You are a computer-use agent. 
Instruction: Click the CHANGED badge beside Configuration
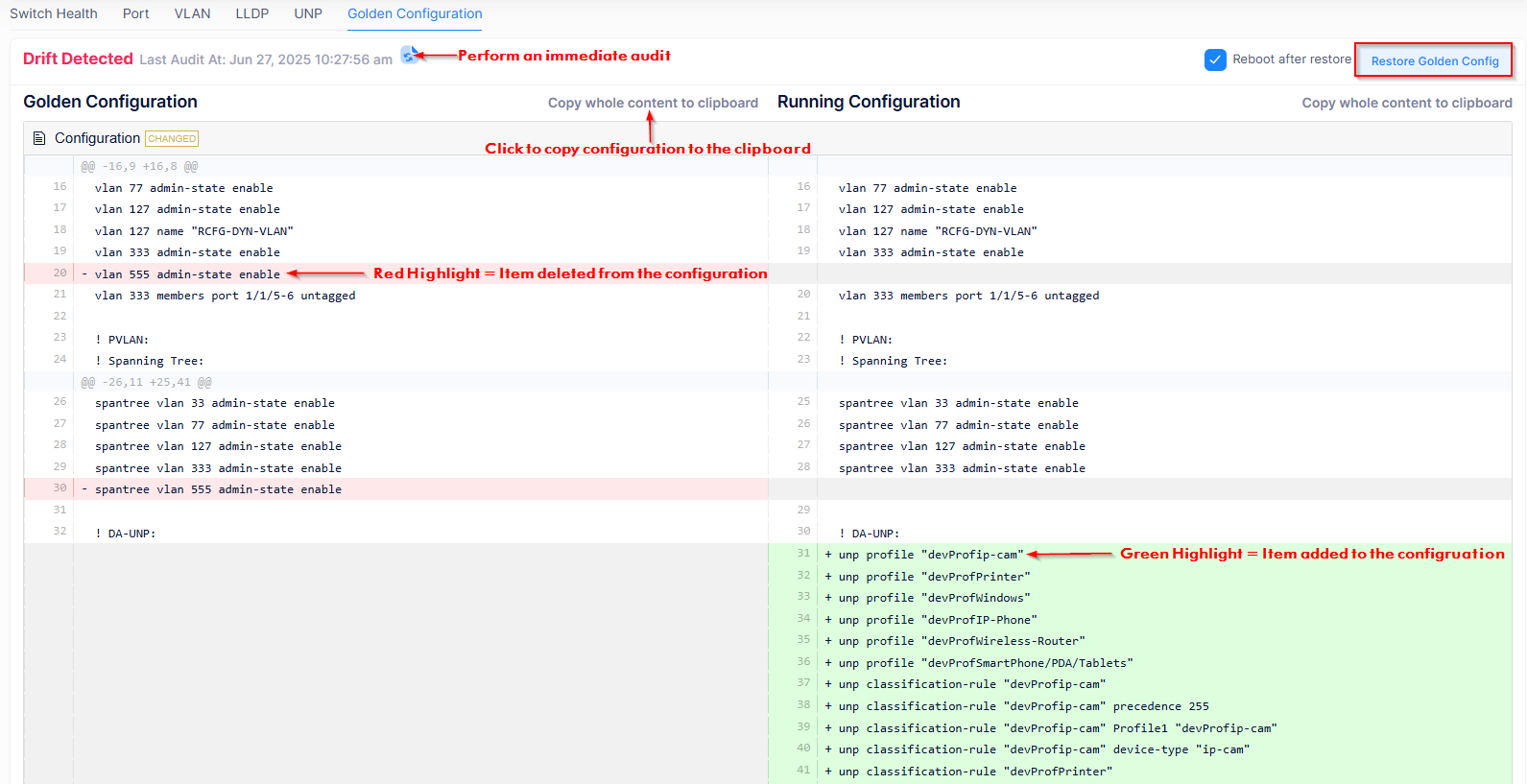click(172, 138)
